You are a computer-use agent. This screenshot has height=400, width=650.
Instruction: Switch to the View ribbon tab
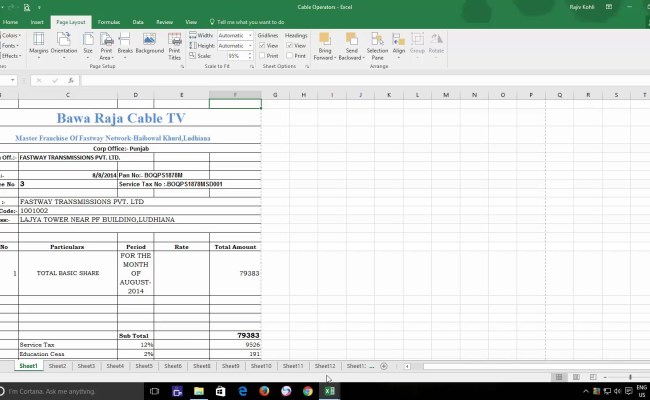(191, 22)
